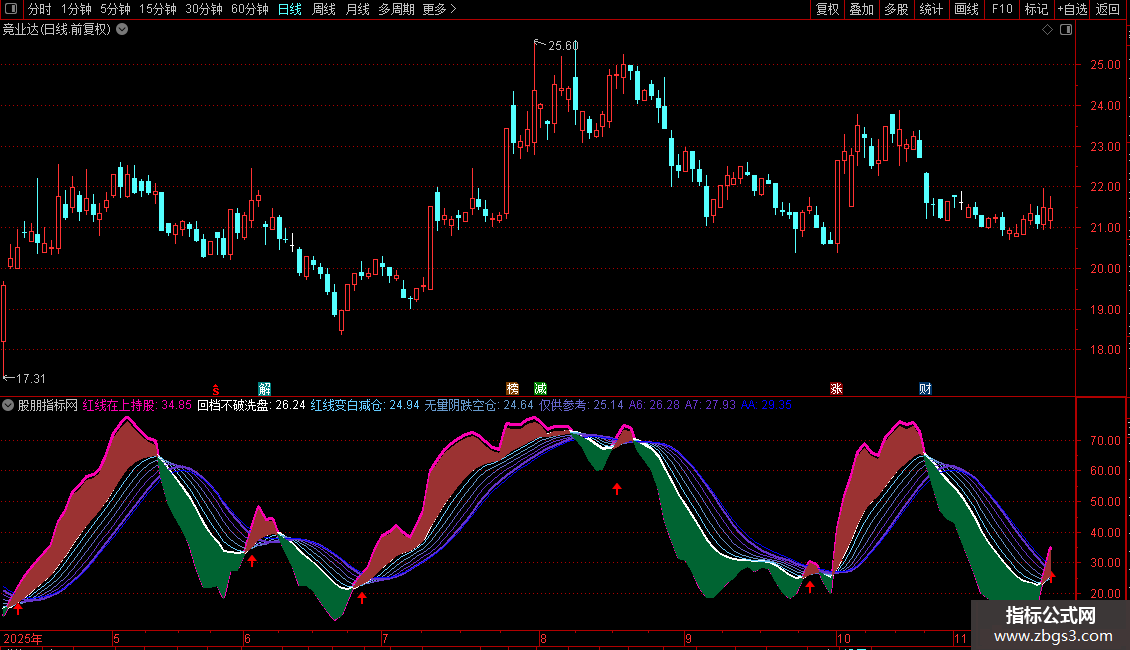Screen dimensions: 1130x650
Task: Open the 画线 drawing tools
Action: pos(966,9)
